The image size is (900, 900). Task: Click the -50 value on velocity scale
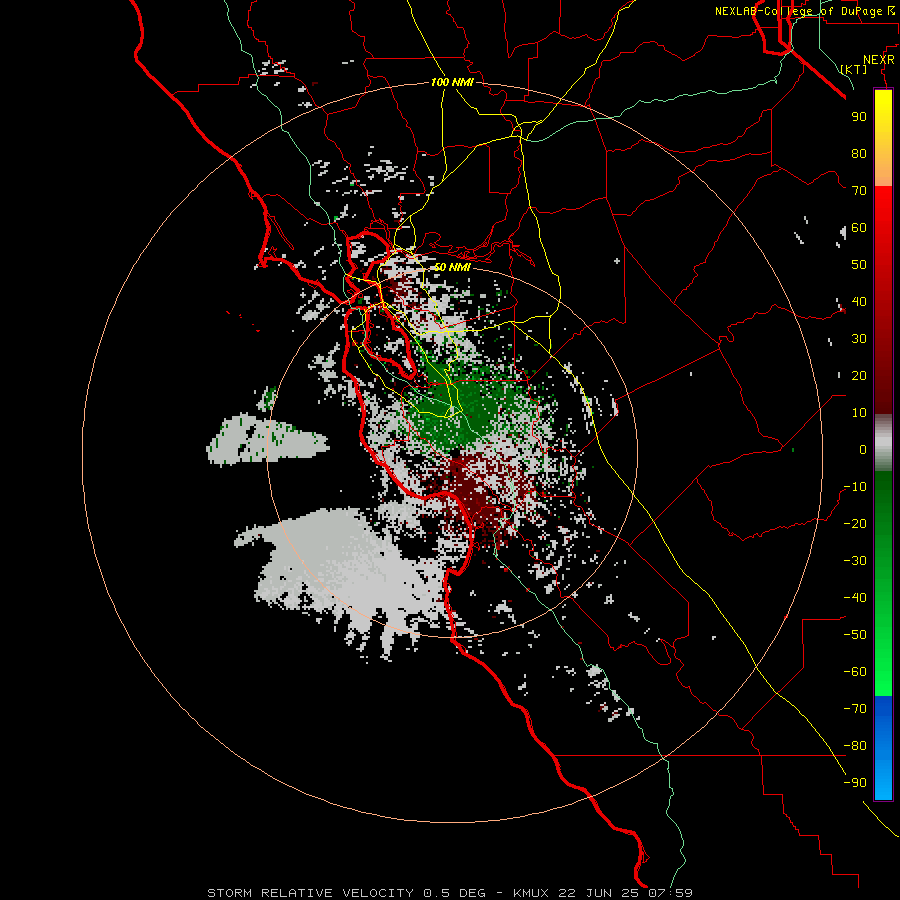855,635
